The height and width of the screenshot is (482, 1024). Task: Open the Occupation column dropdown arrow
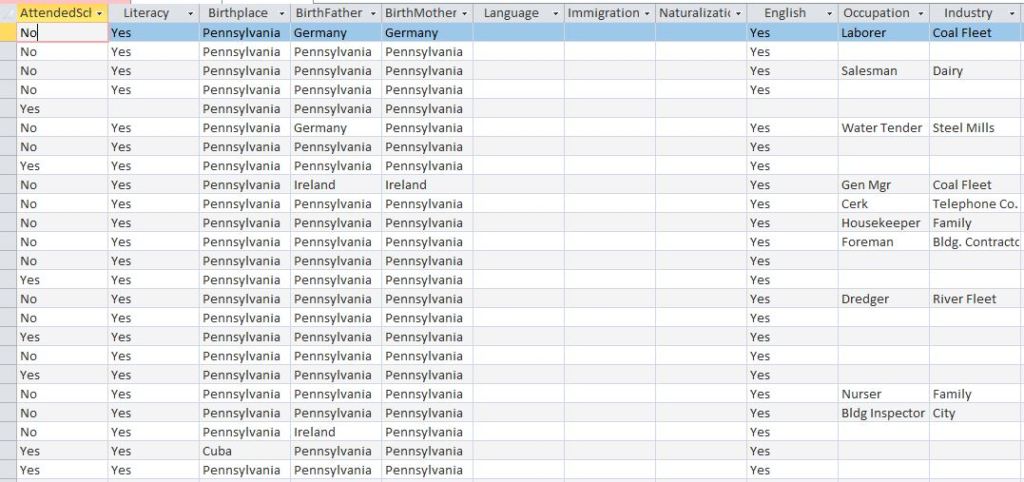920,14
